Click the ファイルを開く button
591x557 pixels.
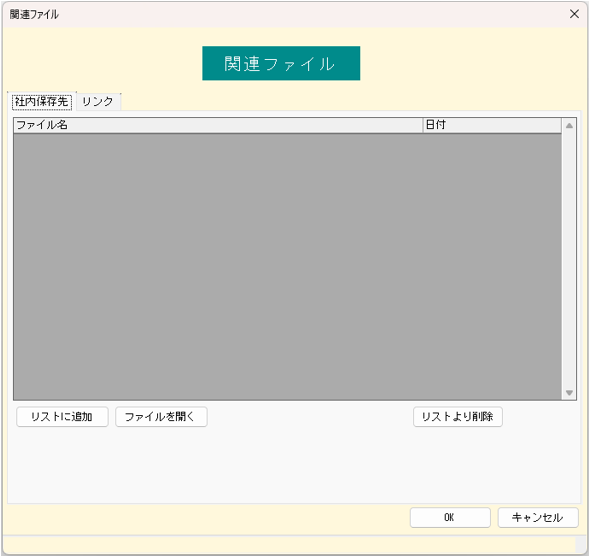click(x=161, y=417)
